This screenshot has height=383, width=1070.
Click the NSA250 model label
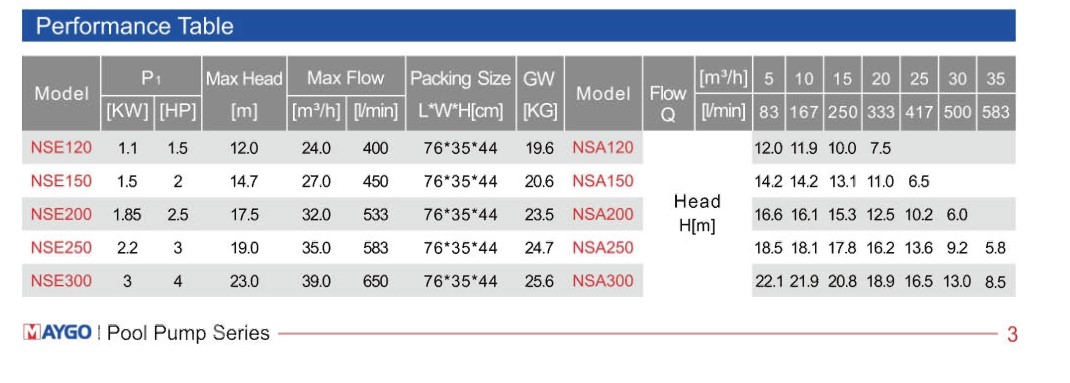603,248
